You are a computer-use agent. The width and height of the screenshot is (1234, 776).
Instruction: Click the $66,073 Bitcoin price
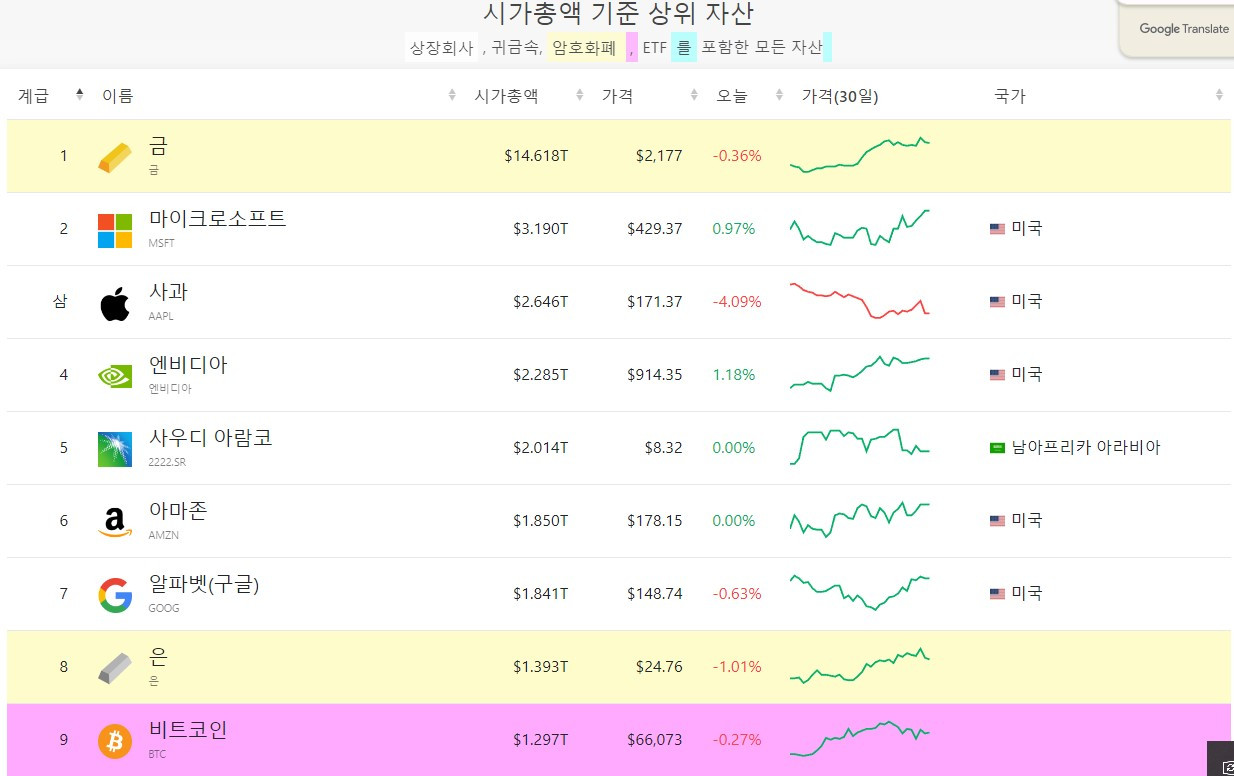[x=655, y=740]
